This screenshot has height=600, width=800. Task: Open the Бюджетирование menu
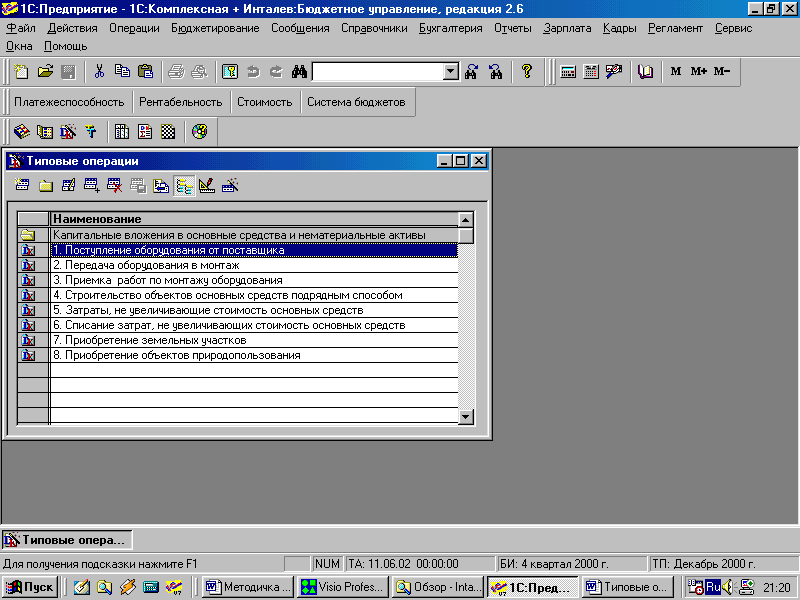pos(215,28)
